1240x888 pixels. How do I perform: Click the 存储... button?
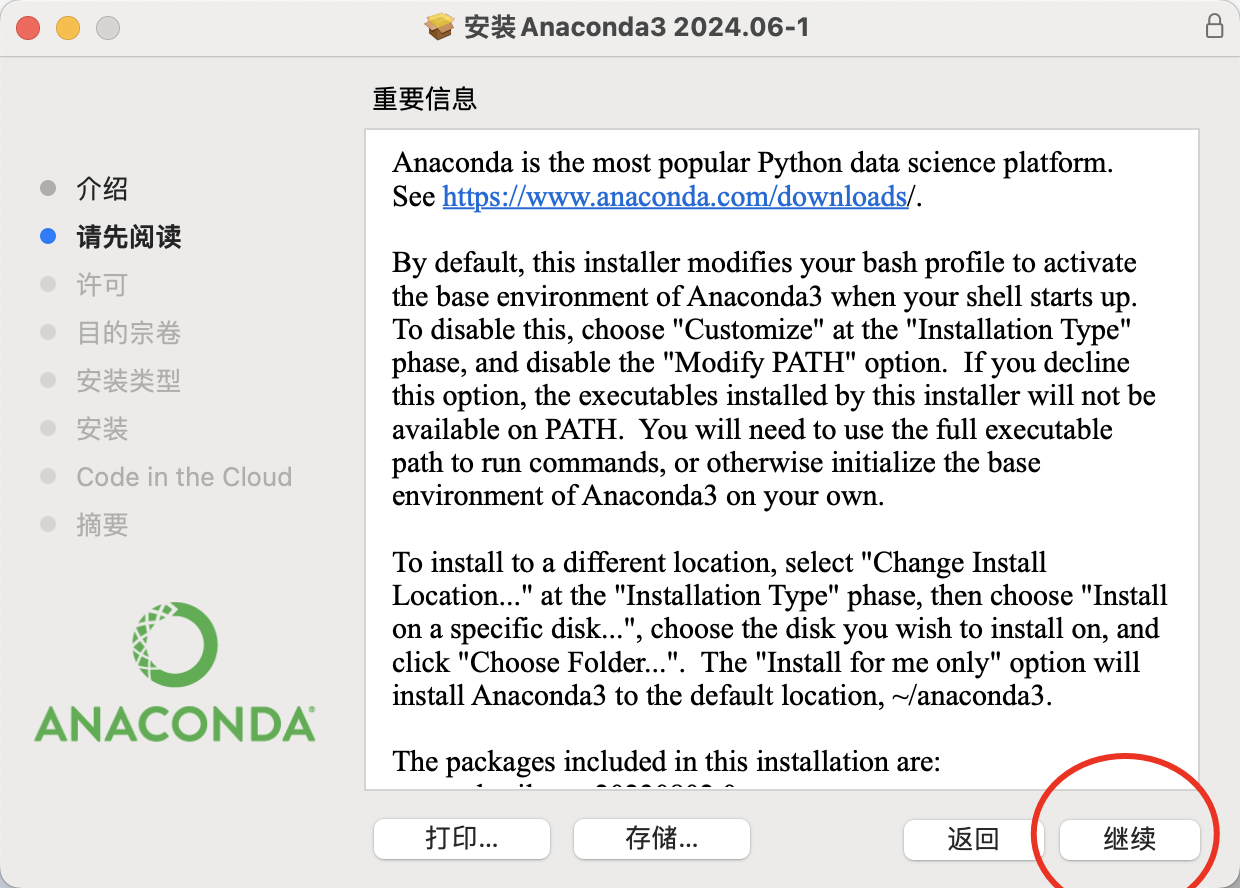662,838
